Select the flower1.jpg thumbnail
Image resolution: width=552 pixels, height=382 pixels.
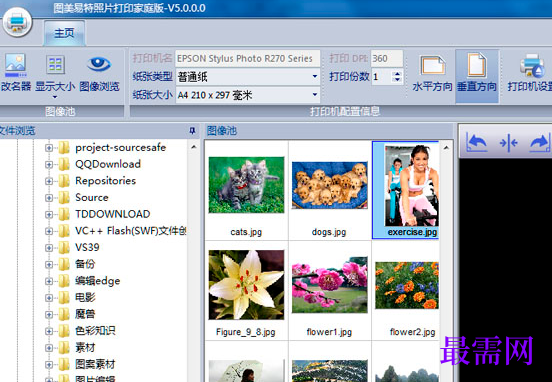(330, 285)
